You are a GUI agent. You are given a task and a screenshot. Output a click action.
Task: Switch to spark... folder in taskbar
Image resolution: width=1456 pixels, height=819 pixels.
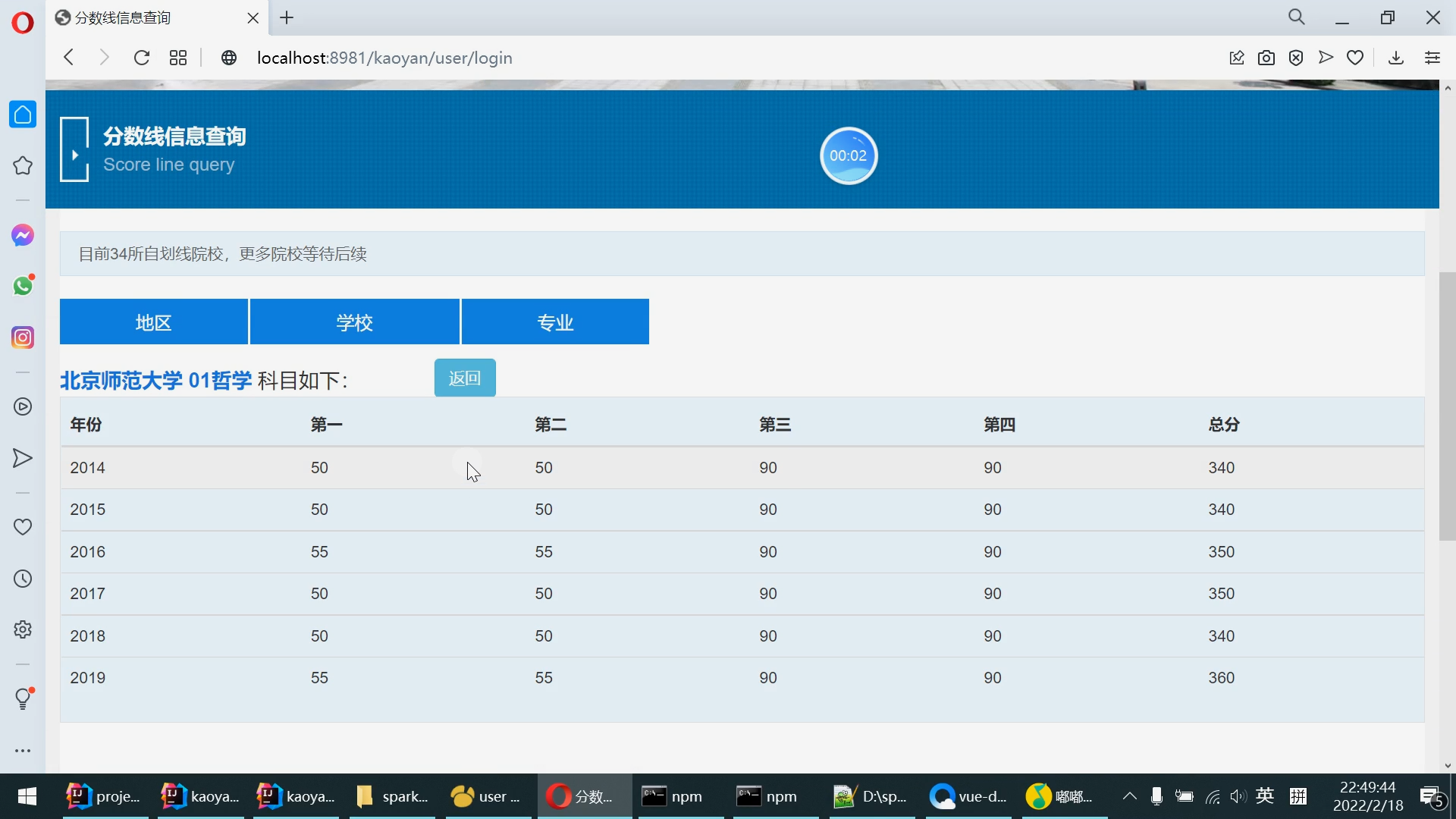coord(392,796)
